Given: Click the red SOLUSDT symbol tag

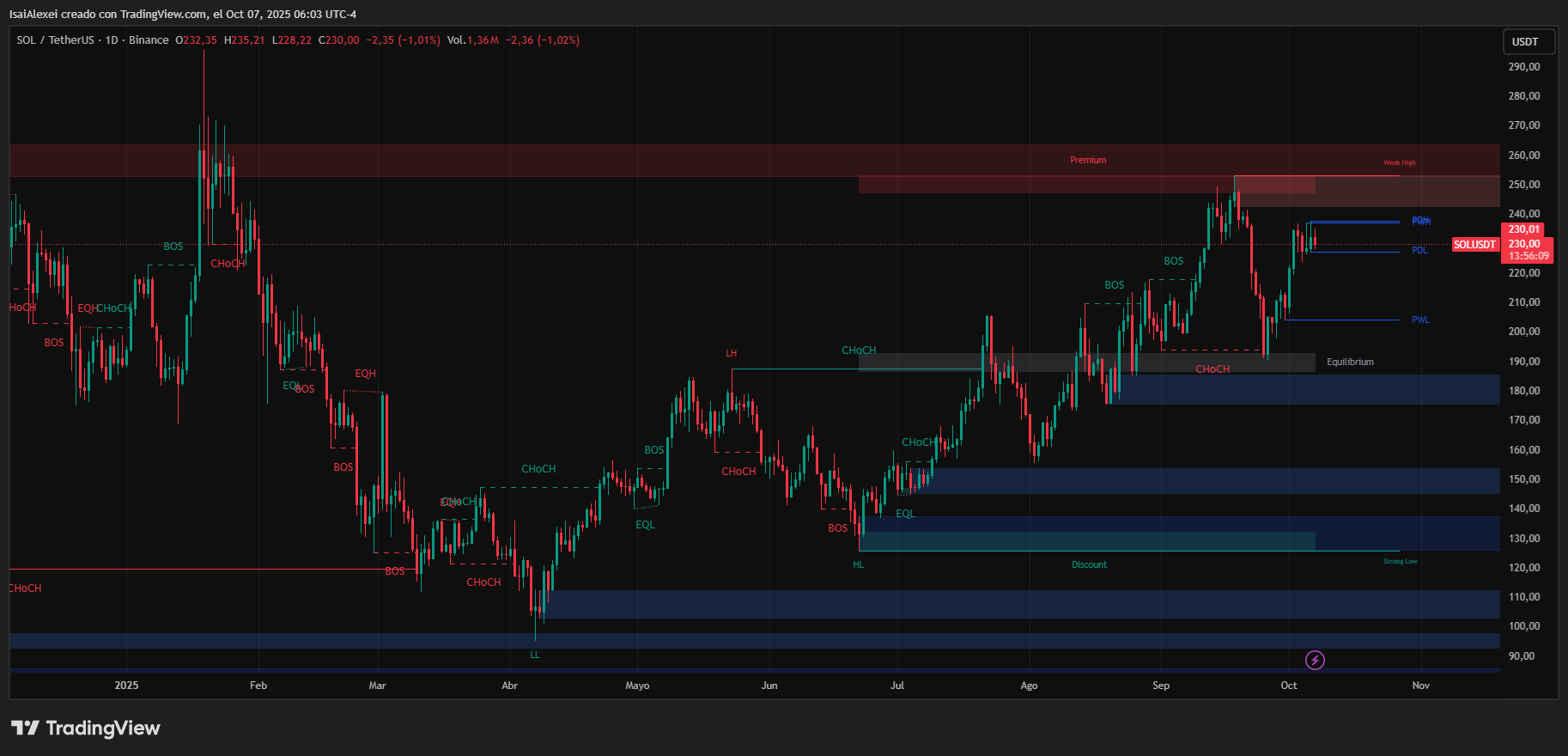Looking at the screenshot, I should [1474, 245].
